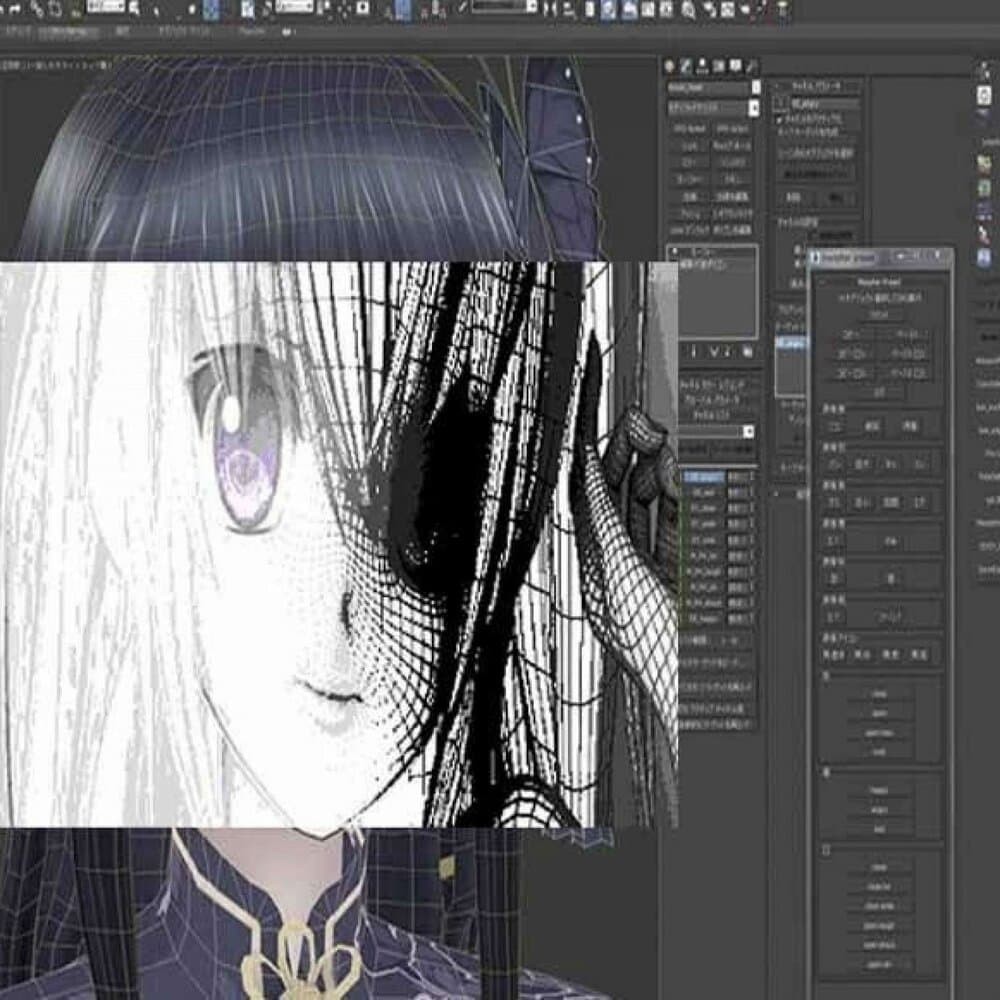This screenshot has width=1000, height=1000.
Task: Click the object color swatch beside name field
Action: coord(755,87)
